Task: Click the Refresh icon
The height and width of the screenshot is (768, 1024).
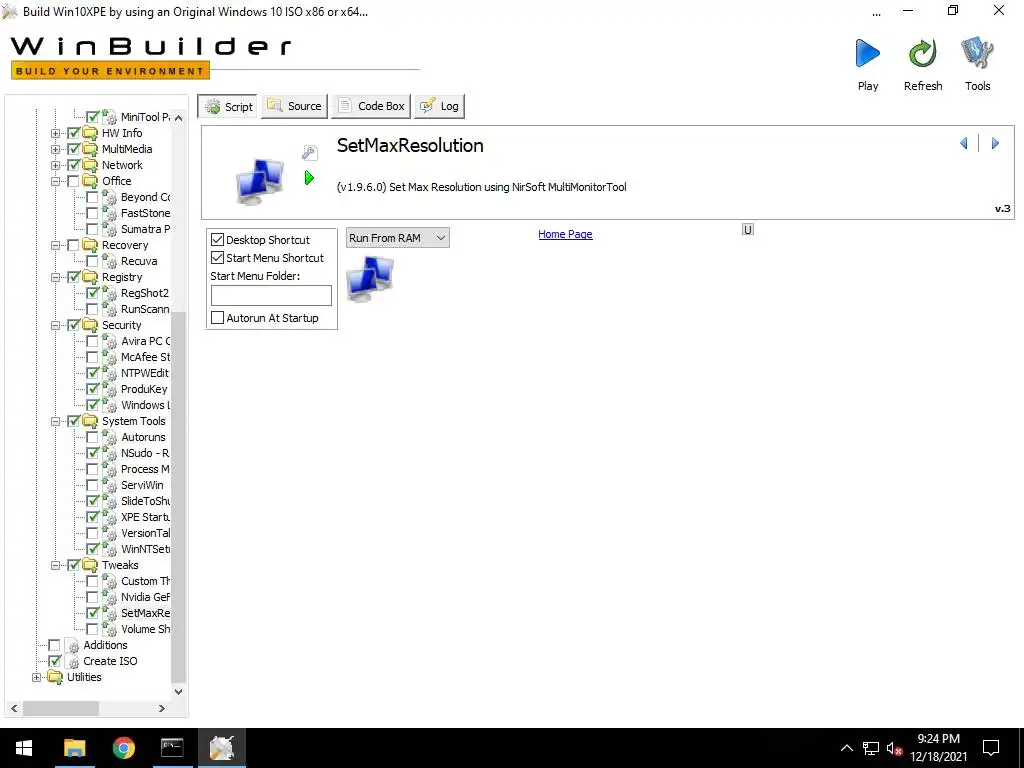Action: point(922,54)
